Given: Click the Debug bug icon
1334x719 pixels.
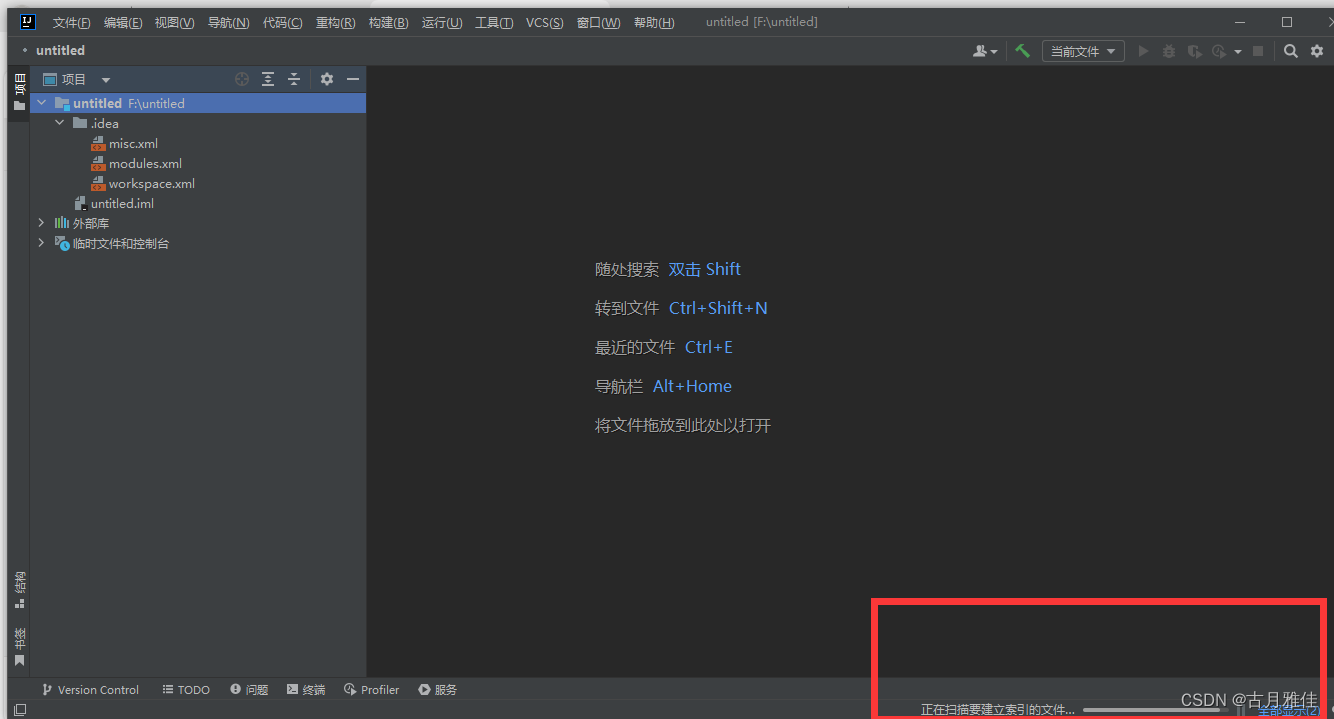Looking at the screenshot, I should 1168,50.
